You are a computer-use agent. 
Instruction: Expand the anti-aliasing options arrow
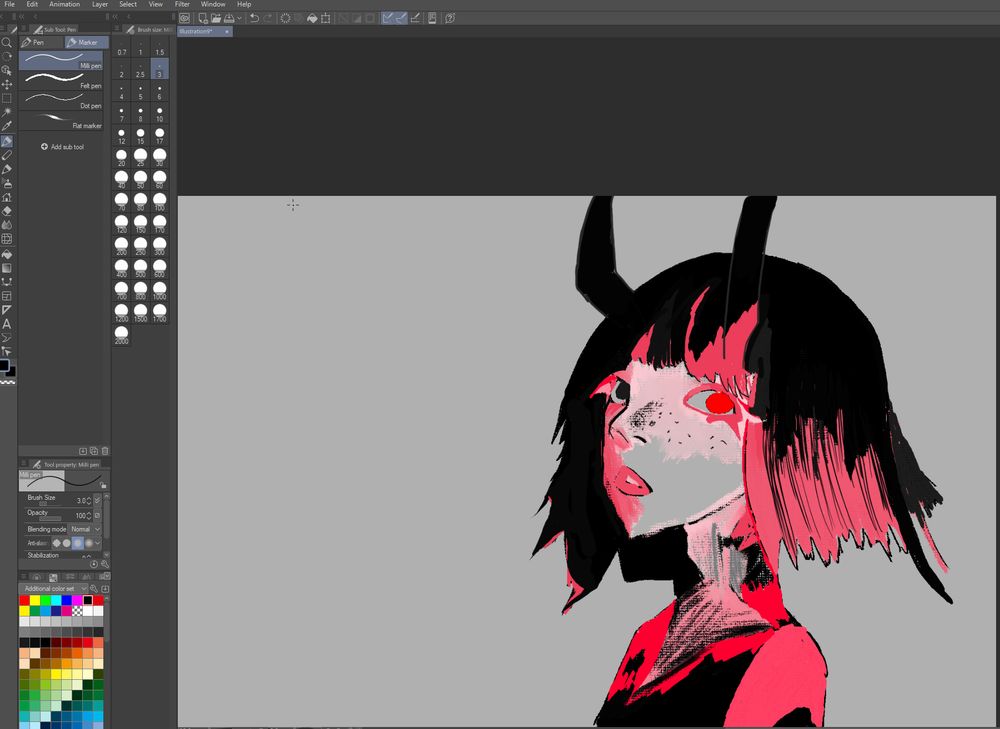(x=98, y=543)
